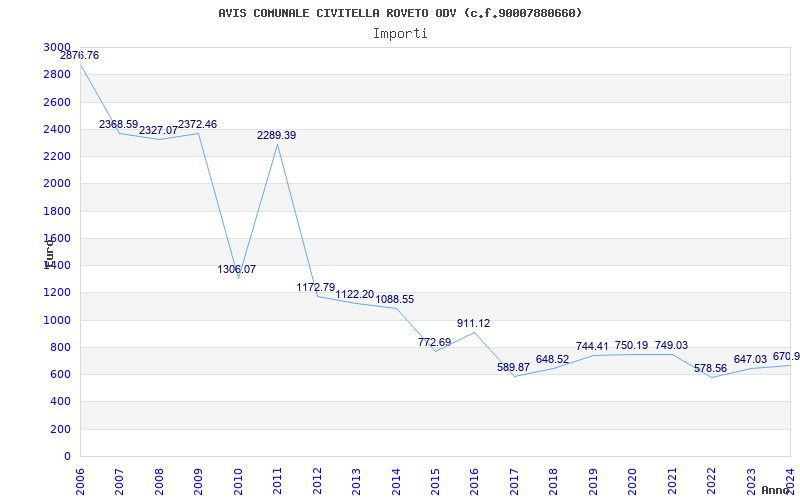Click the 1800 y-axis tick label

pos(57,211)
